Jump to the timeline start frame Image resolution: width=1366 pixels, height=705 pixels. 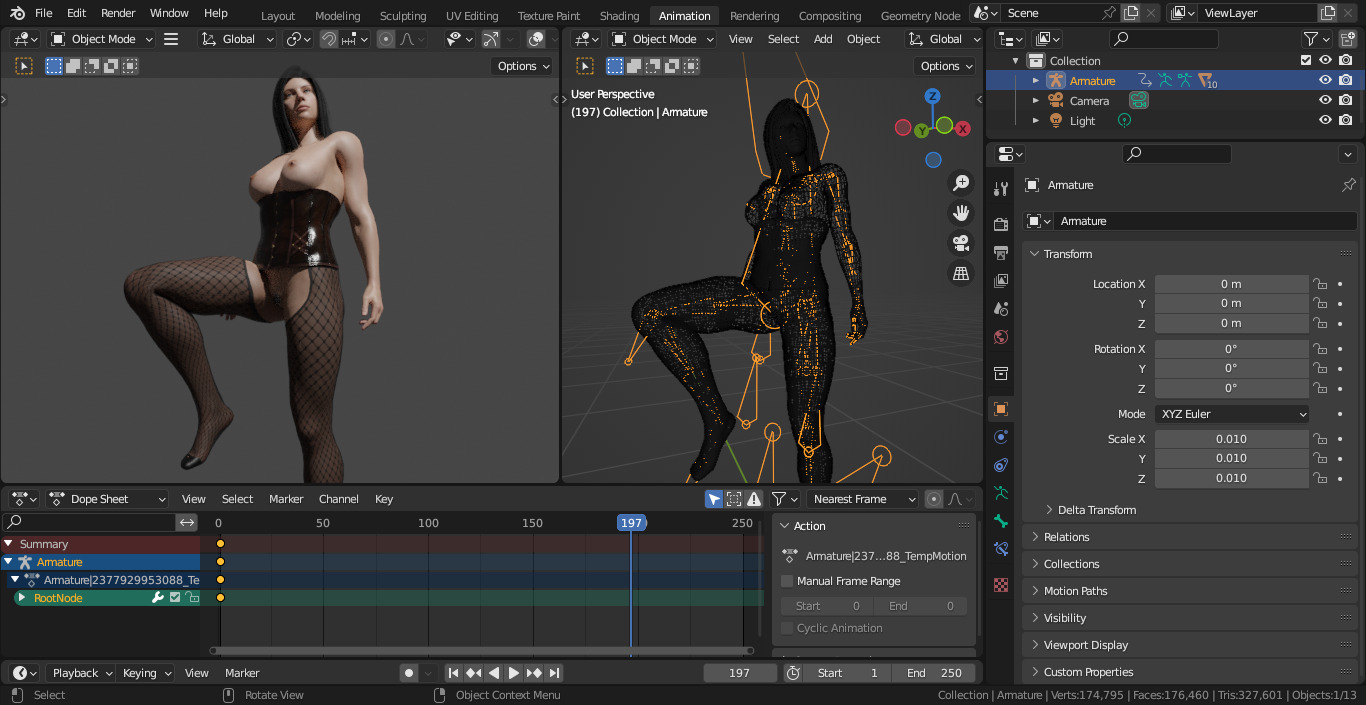[453, 673]
